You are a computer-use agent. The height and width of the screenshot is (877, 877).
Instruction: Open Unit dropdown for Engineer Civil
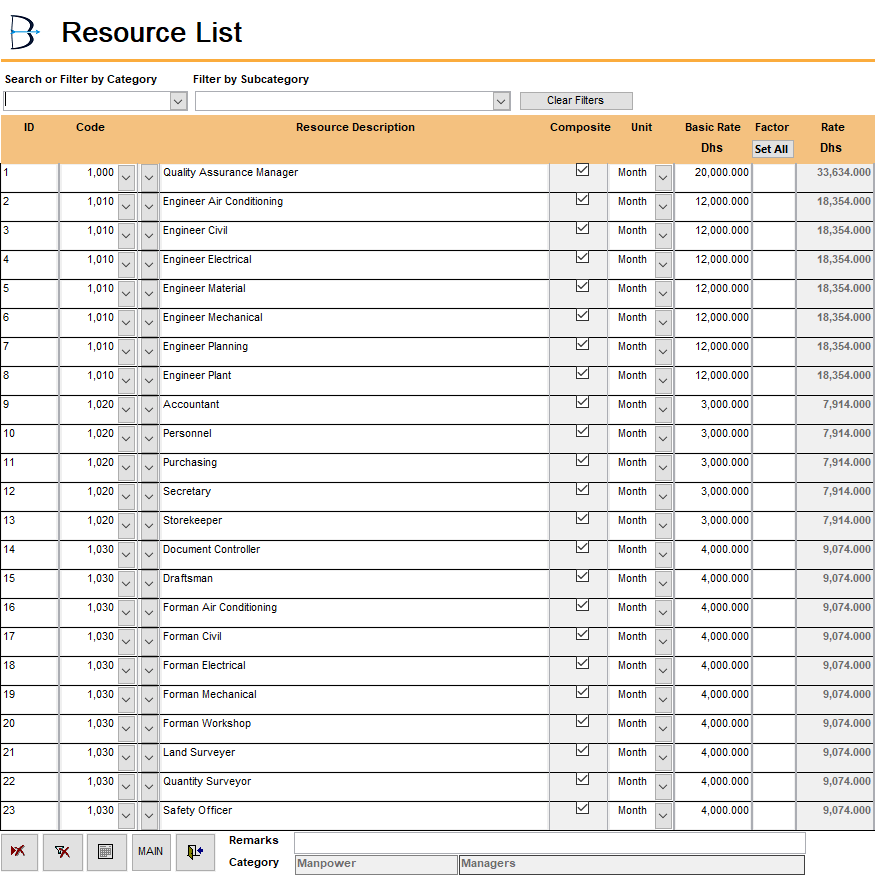[663, 236]
